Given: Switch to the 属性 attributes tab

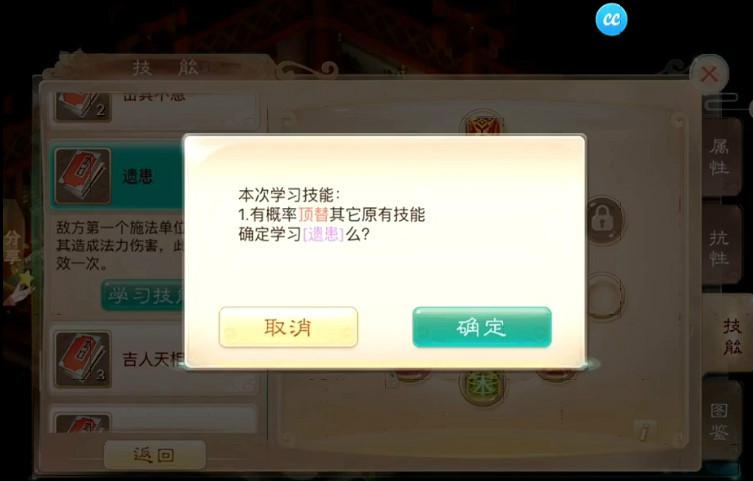Looking at the screenshot, I should (719, 157).
